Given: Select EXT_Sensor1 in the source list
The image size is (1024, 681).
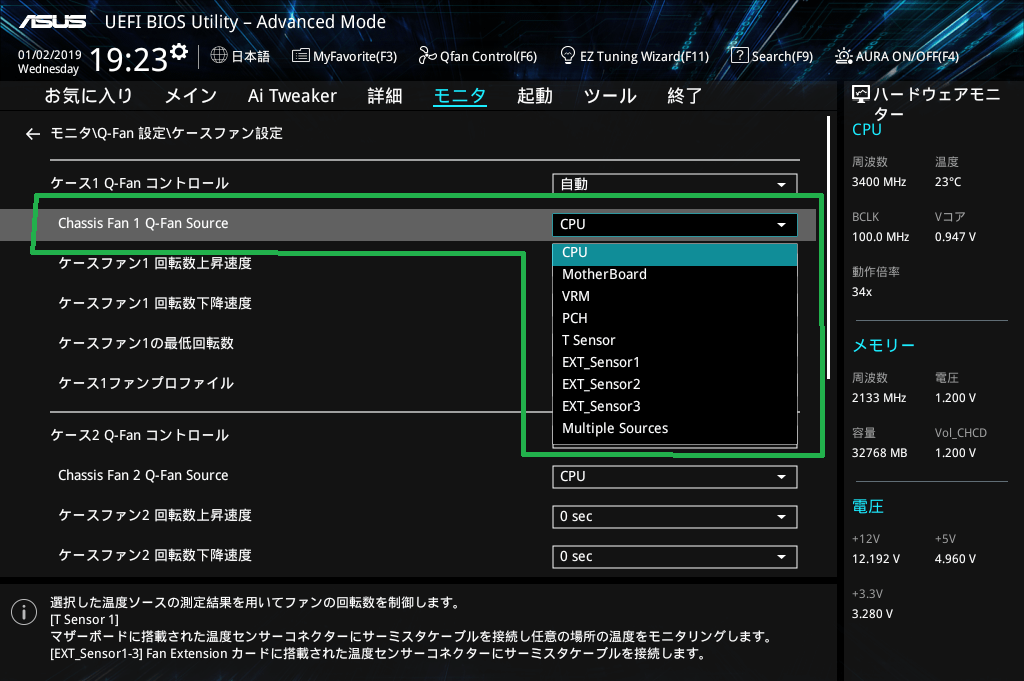Looking at the screenshot, I should click(675, 362).
